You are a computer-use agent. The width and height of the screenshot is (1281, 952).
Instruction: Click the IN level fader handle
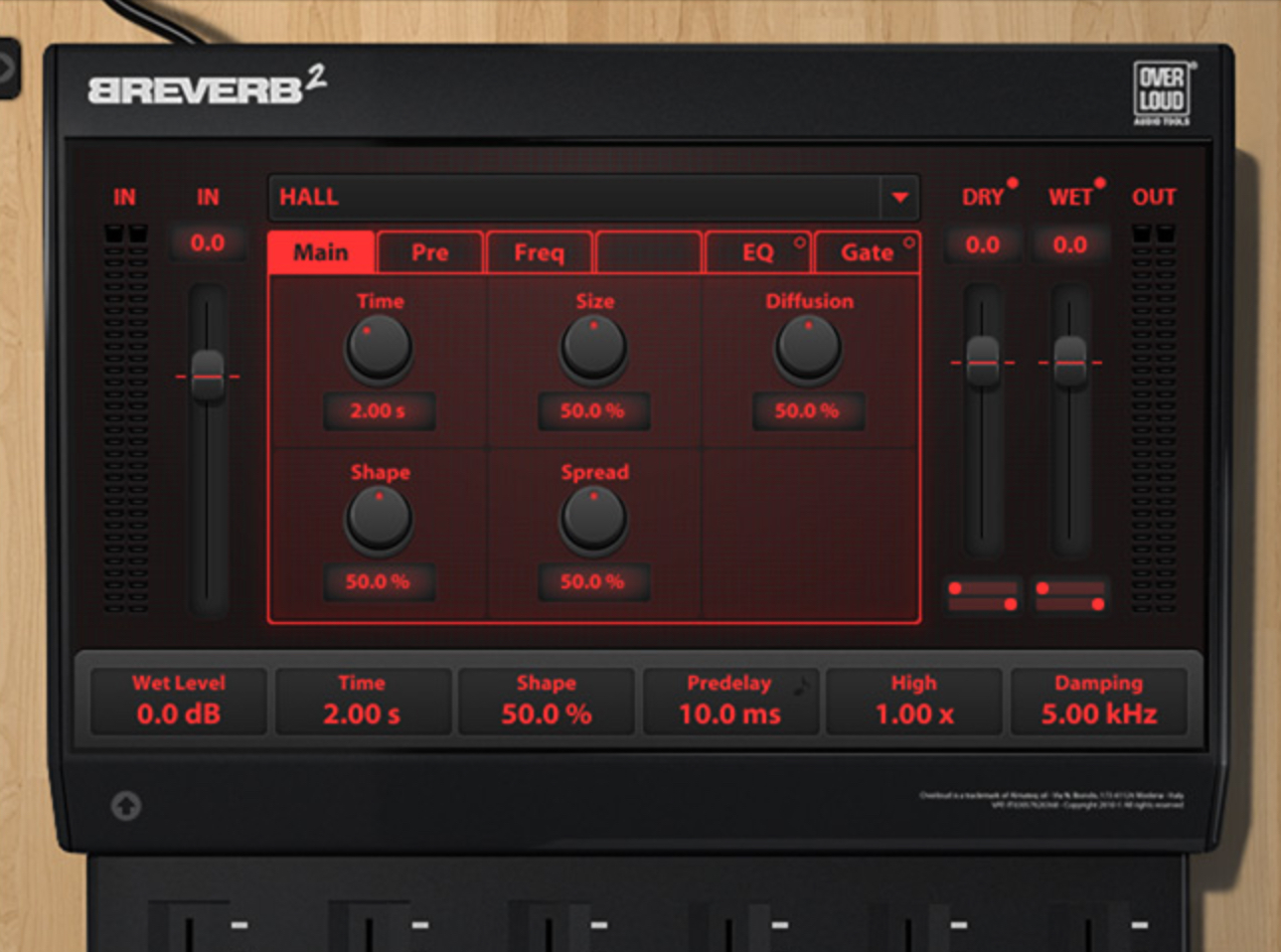(x=208, y=377)
